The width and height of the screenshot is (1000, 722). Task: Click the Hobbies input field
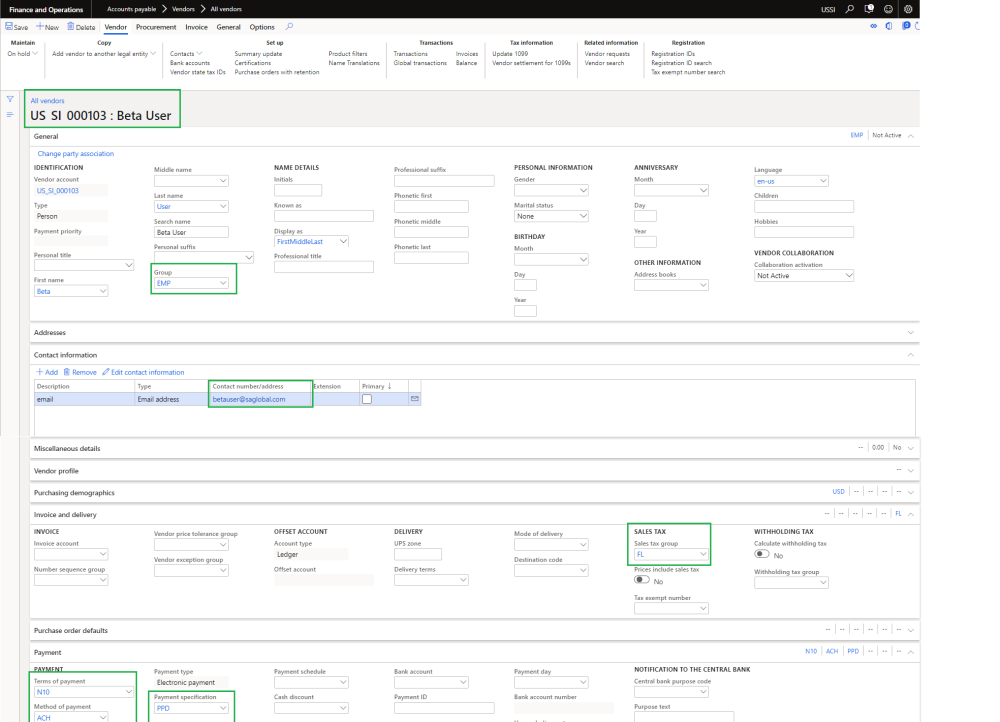(804, 232)
